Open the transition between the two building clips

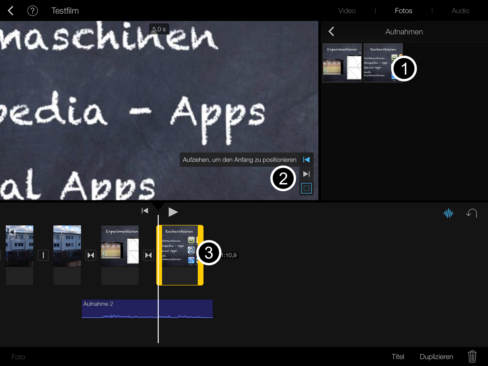(43, 255)
